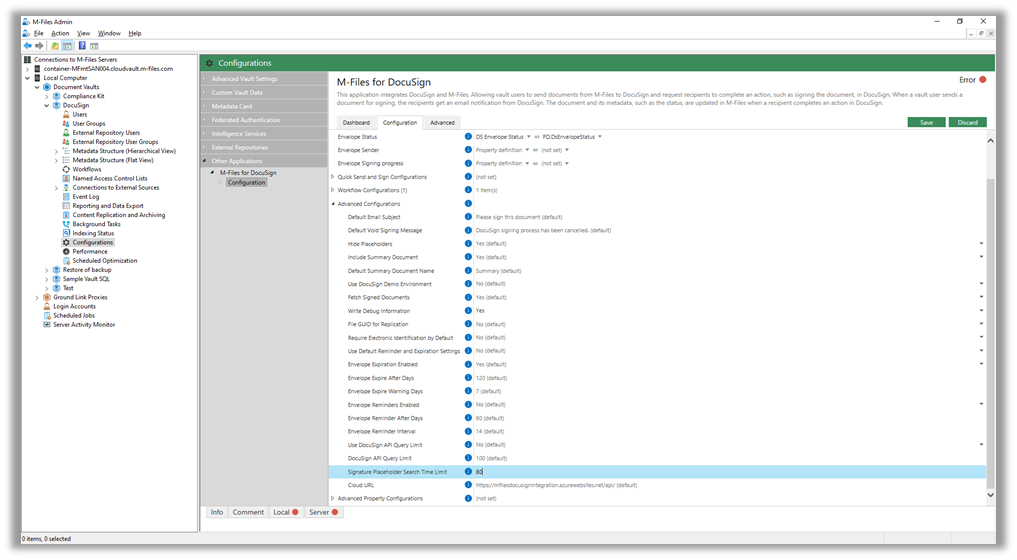The width and height of the screenshot is (1017, 560).
Task: Click the info icon for Envelope Reminder Interval
Action: pos(468,431)
